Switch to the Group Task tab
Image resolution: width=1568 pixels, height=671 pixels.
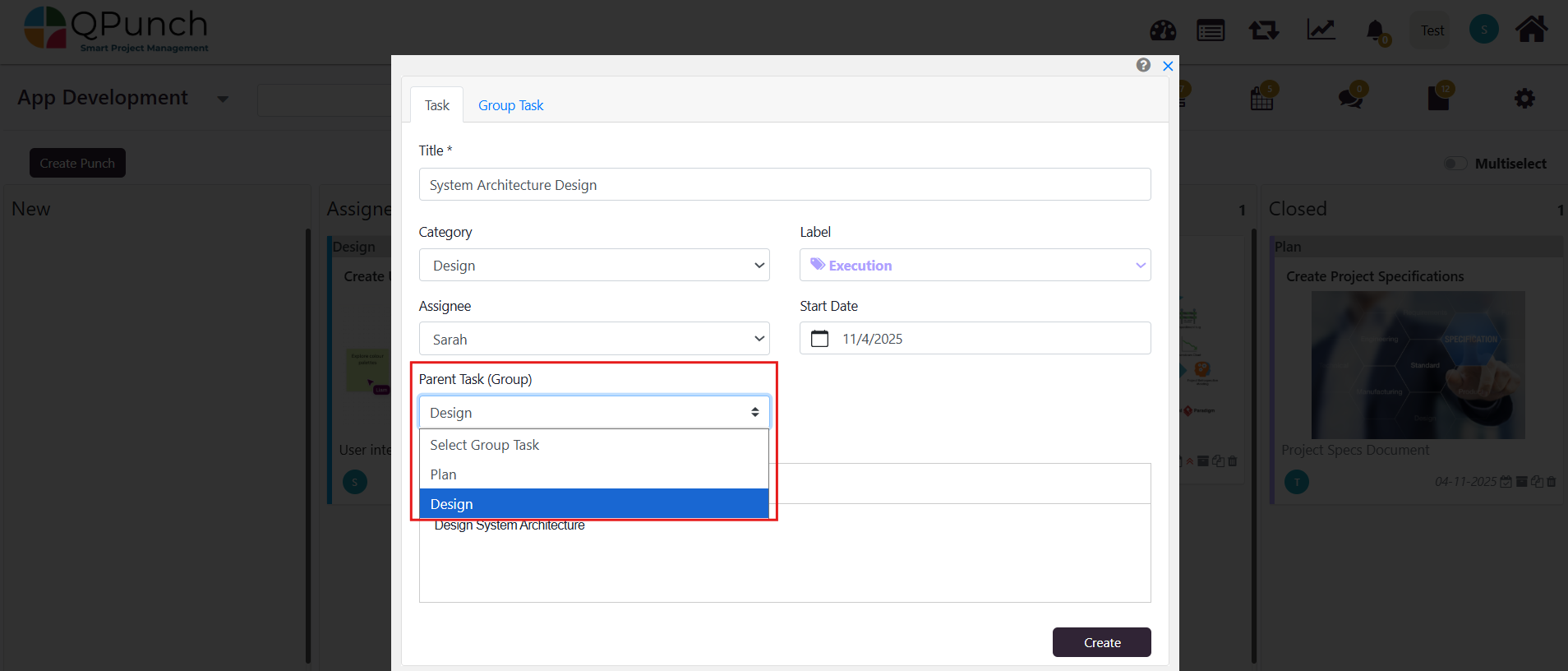pos(510,105)
